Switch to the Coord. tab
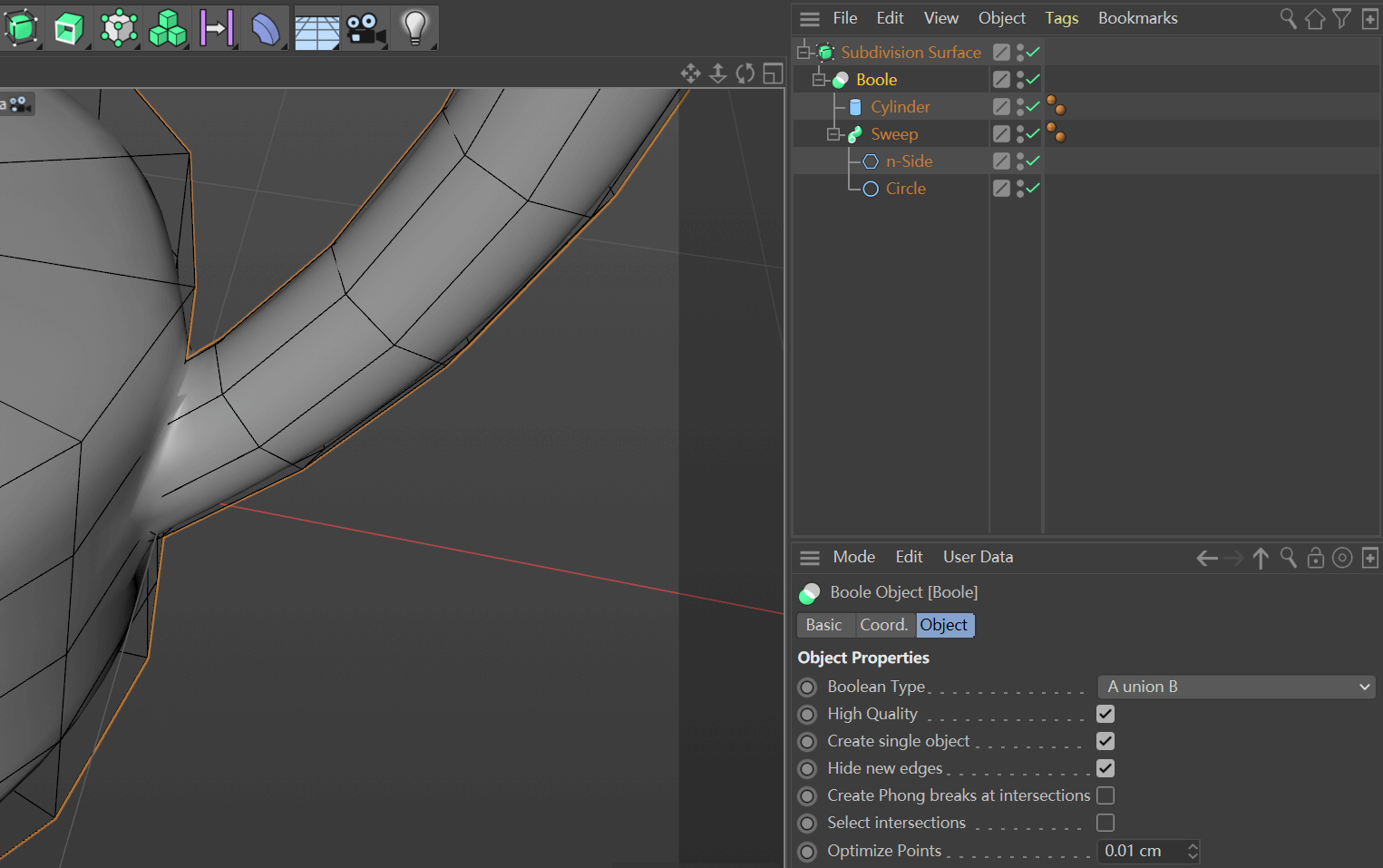This screenshot has height=868, width=1383. tap(884, 625)
